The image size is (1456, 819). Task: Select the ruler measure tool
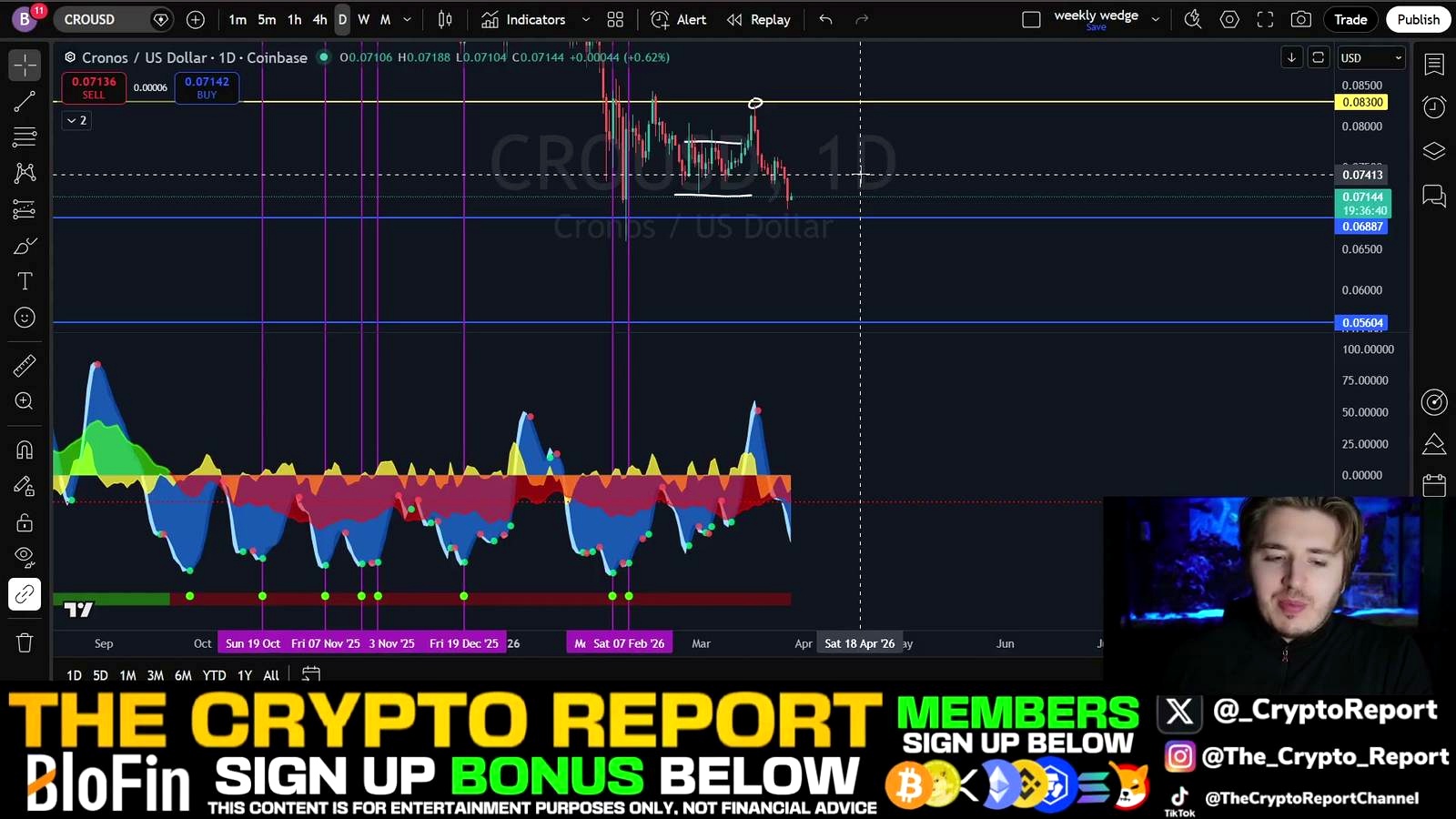pyautogui.click(x=25, y=366)
